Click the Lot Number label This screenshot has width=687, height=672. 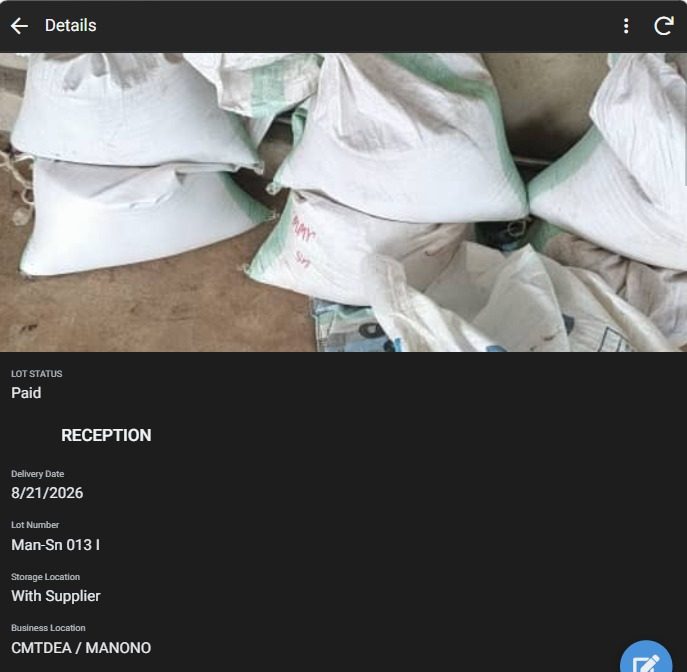click(35, 525)
